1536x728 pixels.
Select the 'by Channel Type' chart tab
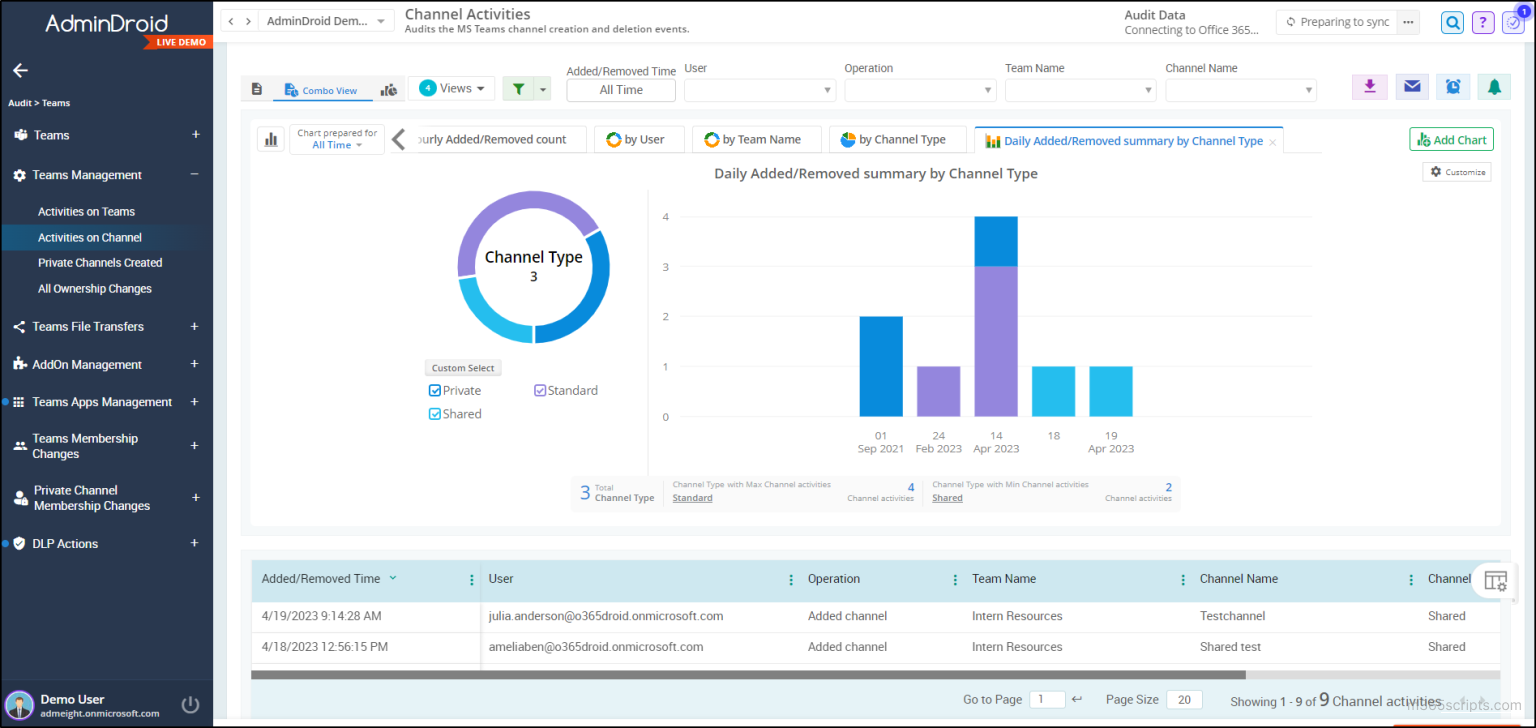click(x=897, y=140)
